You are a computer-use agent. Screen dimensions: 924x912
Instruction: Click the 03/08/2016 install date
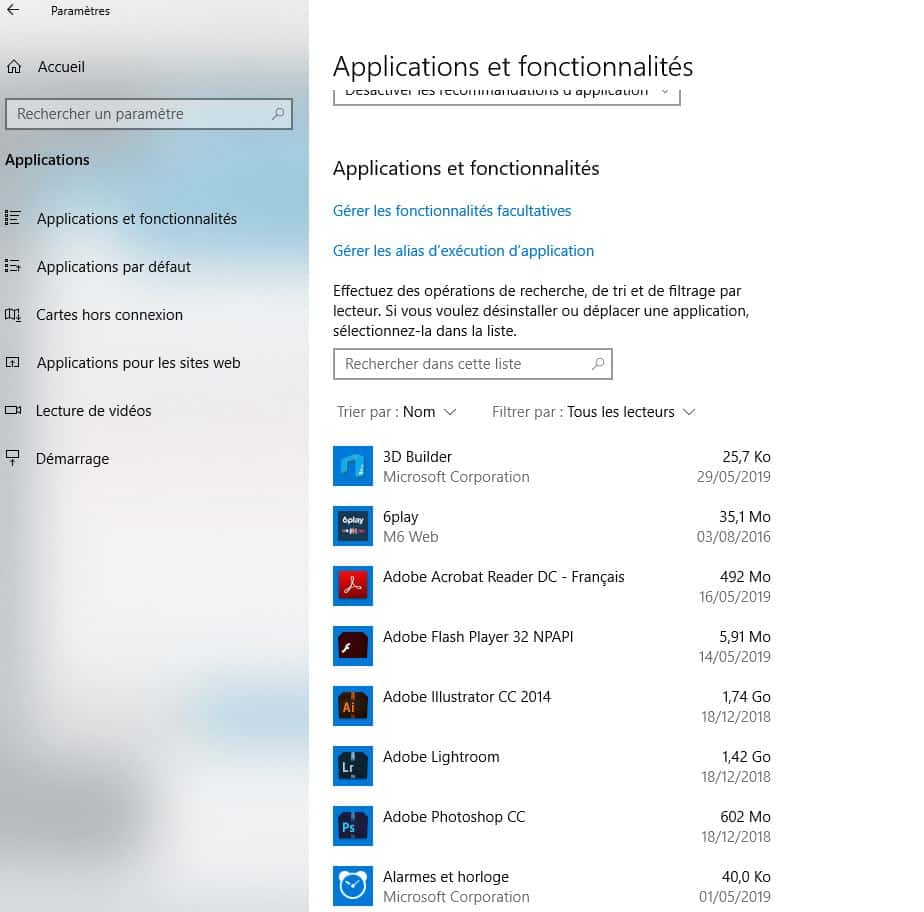point(734,537)
